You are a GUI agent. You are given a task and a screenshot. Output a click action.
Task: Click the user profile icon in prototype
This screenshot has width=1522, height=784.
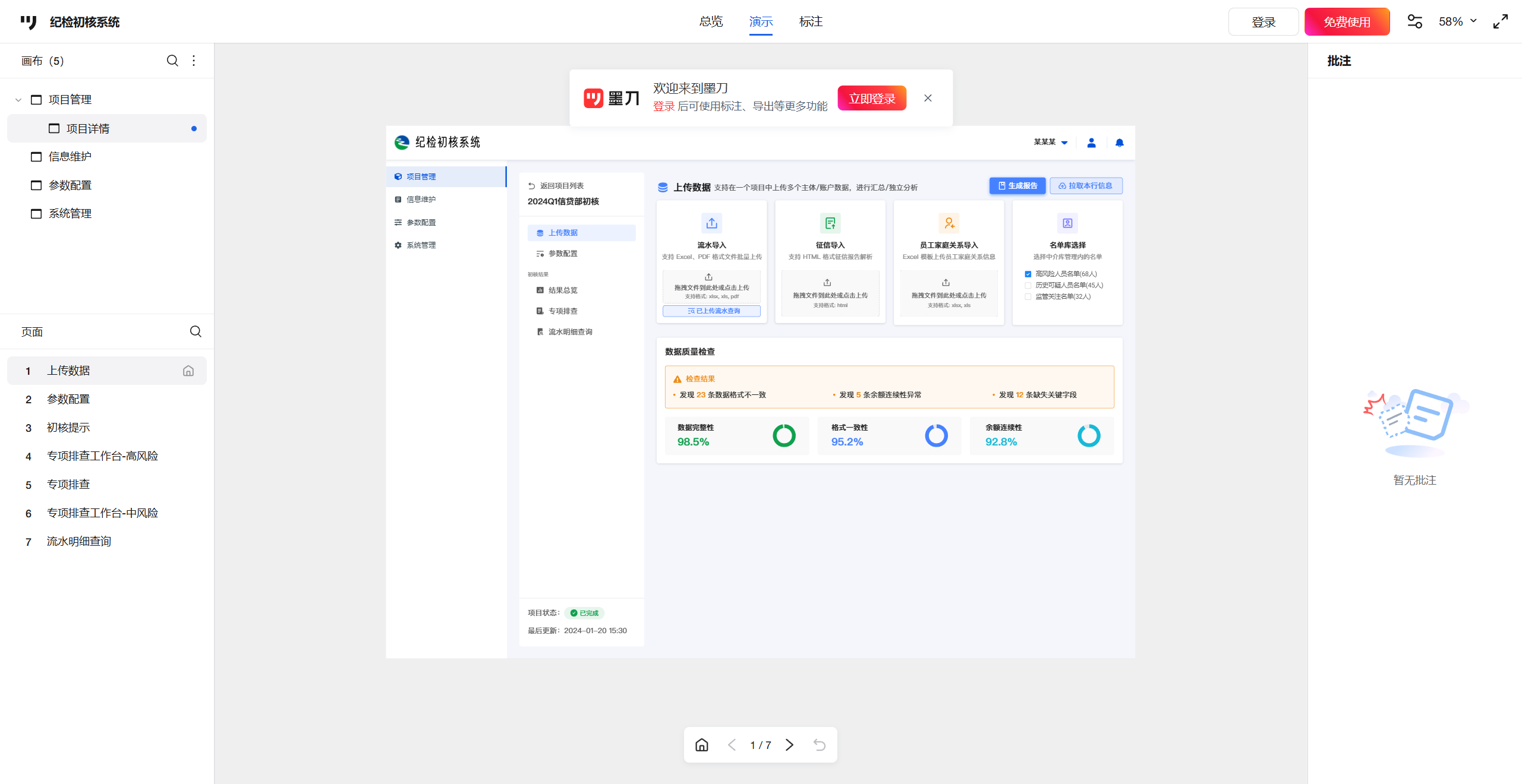(x=1091, y=143)
